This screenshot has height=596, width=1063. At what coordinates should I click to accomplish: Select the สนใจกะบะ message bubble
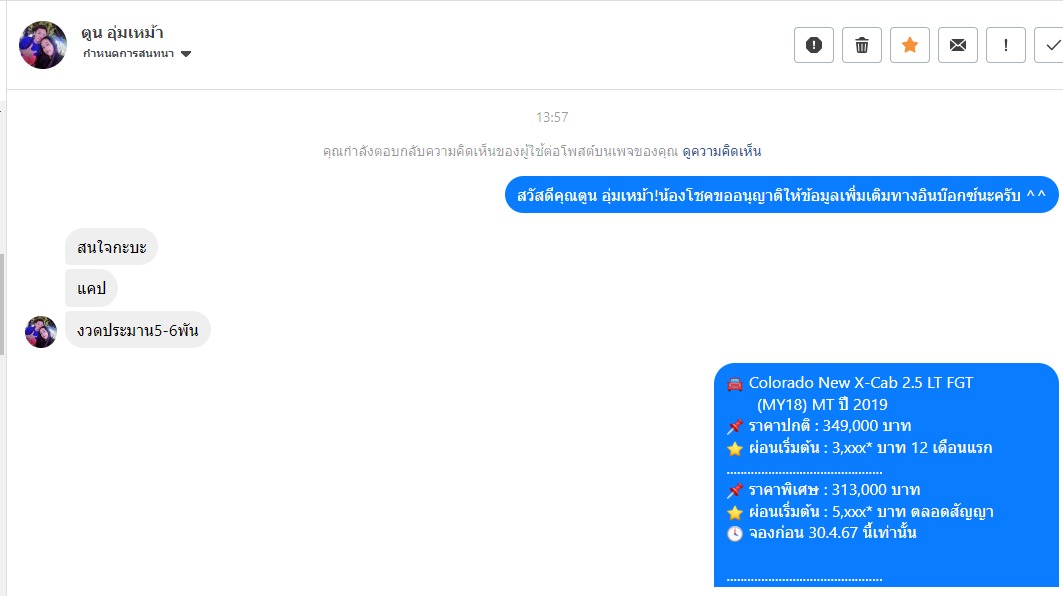(111, 247)
